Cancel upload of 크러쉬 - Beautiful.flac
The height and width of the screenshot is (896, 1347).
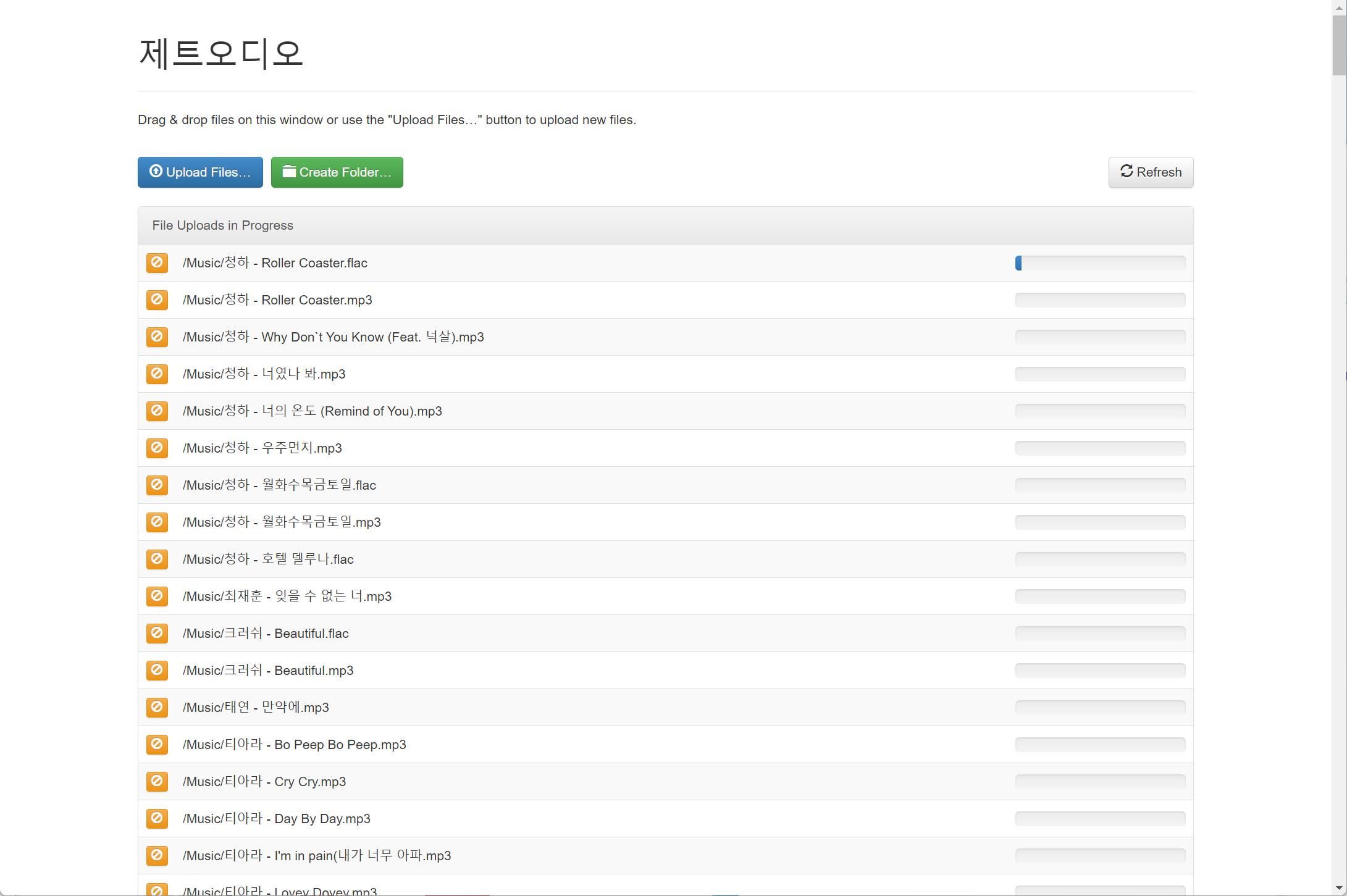[157, 634]
